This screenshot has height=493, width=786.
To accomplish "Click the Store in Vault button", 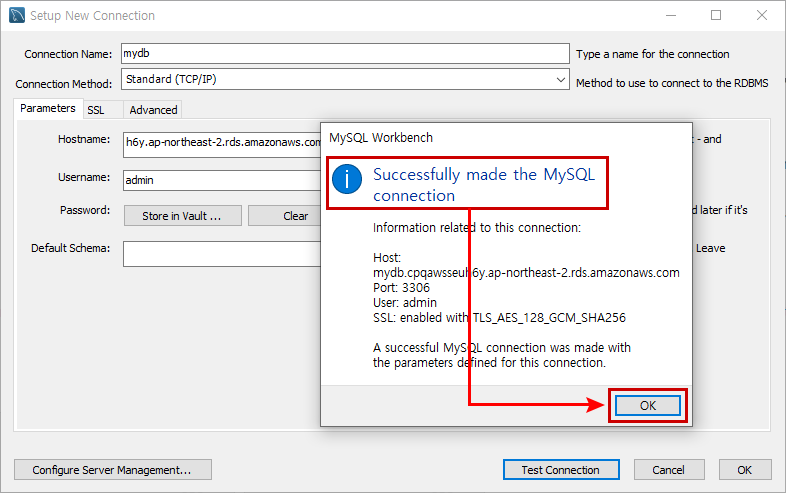I will pyautogui.click(x=182, y=216).
